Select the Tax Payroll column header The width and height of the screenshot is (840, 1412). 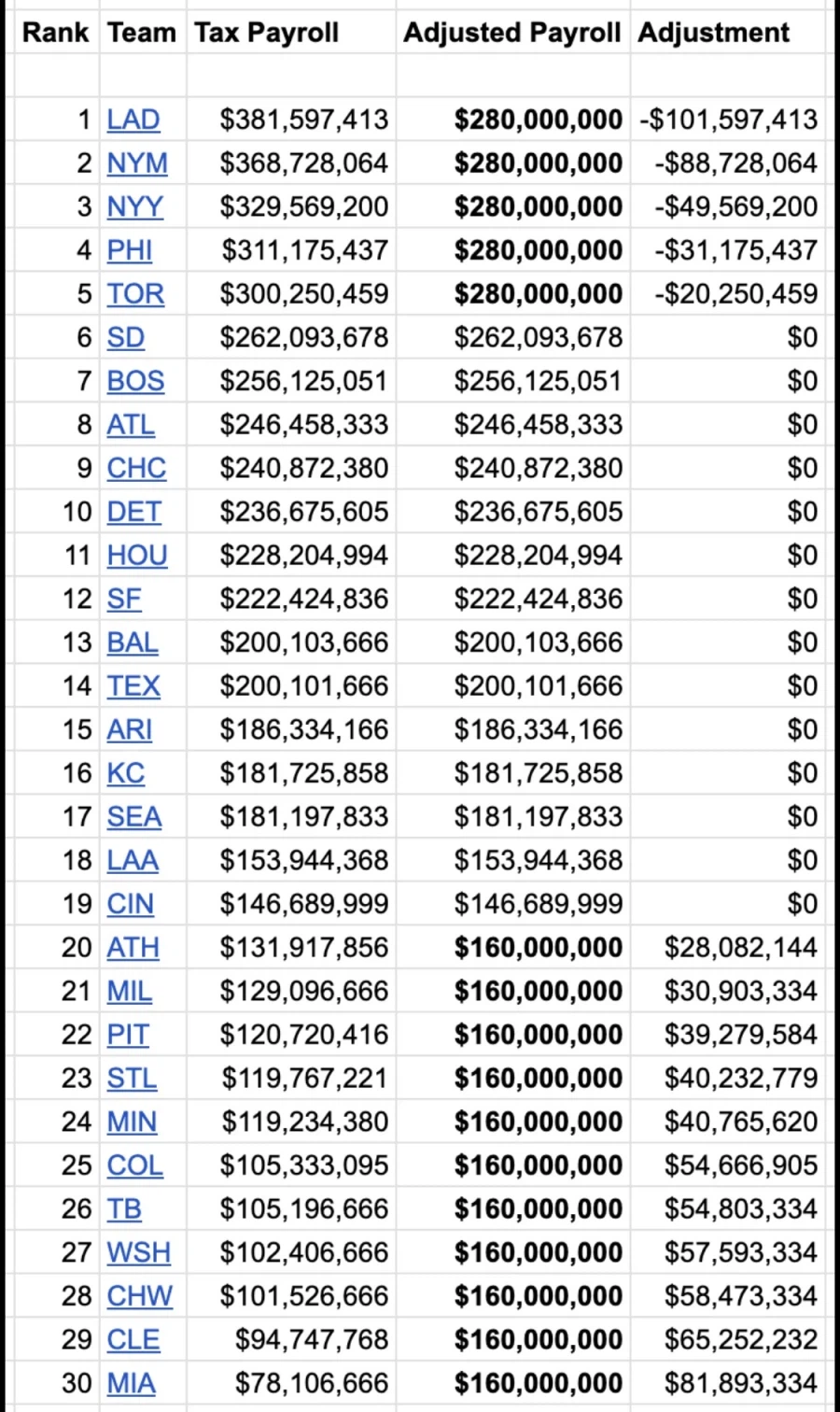click(267, 33)
